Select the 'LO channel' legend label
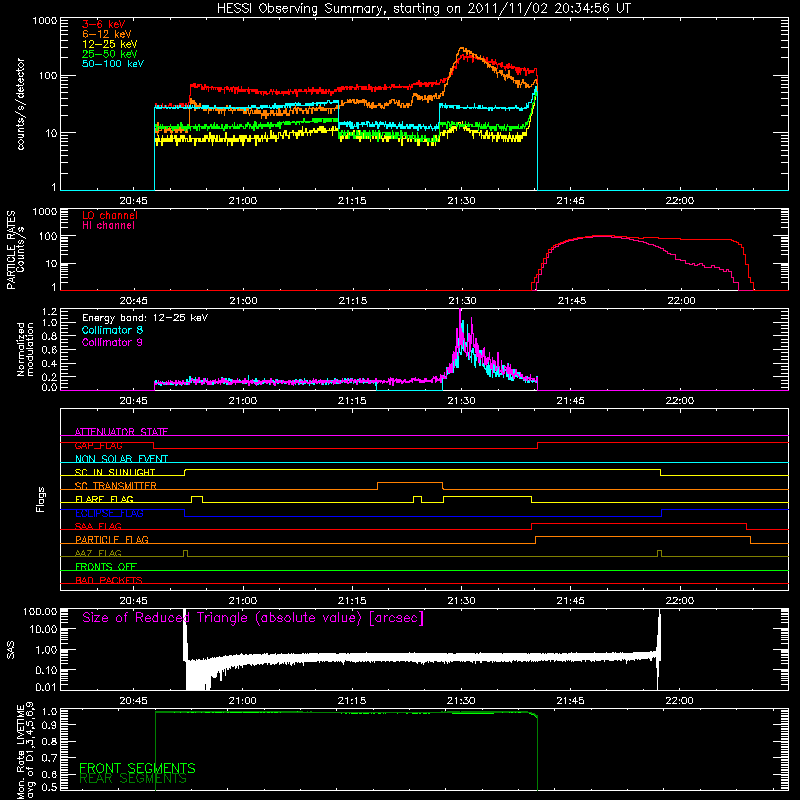Screen dimensions: 800x800 110,215
